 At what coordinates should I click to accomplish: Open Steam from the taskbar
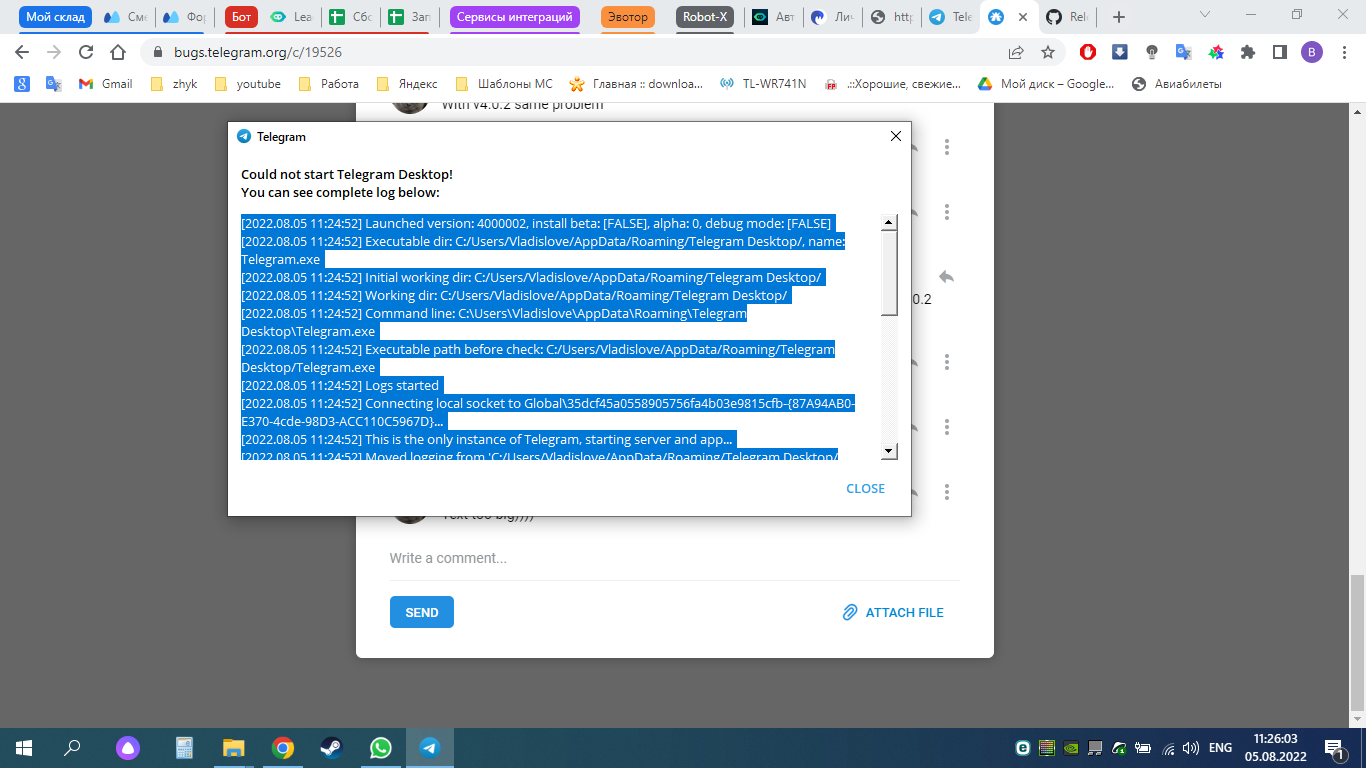click(x=332, y=747)
